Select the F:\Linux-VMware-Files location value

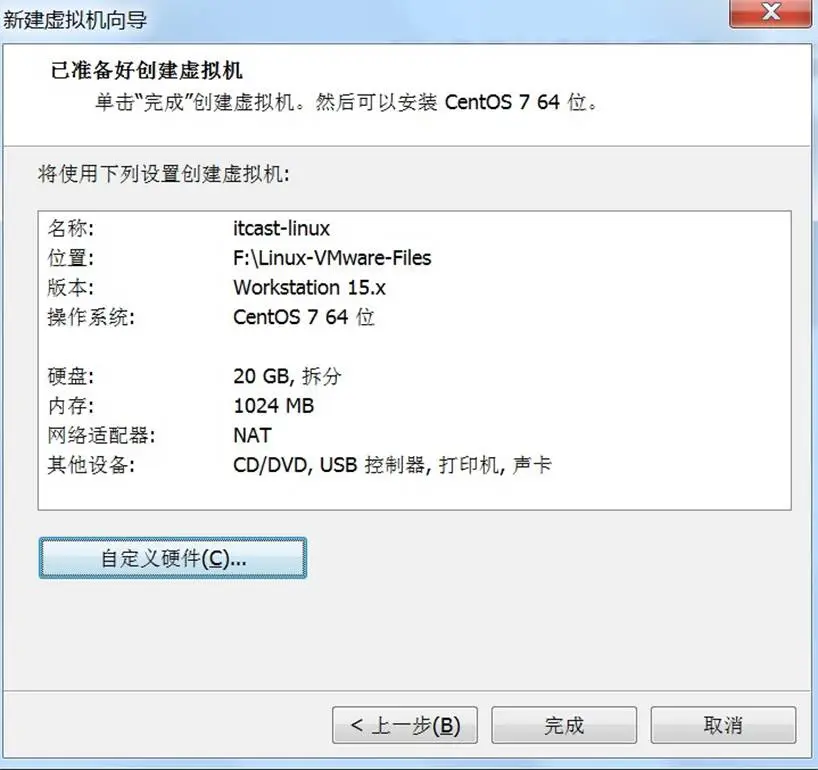pos(332,258)
